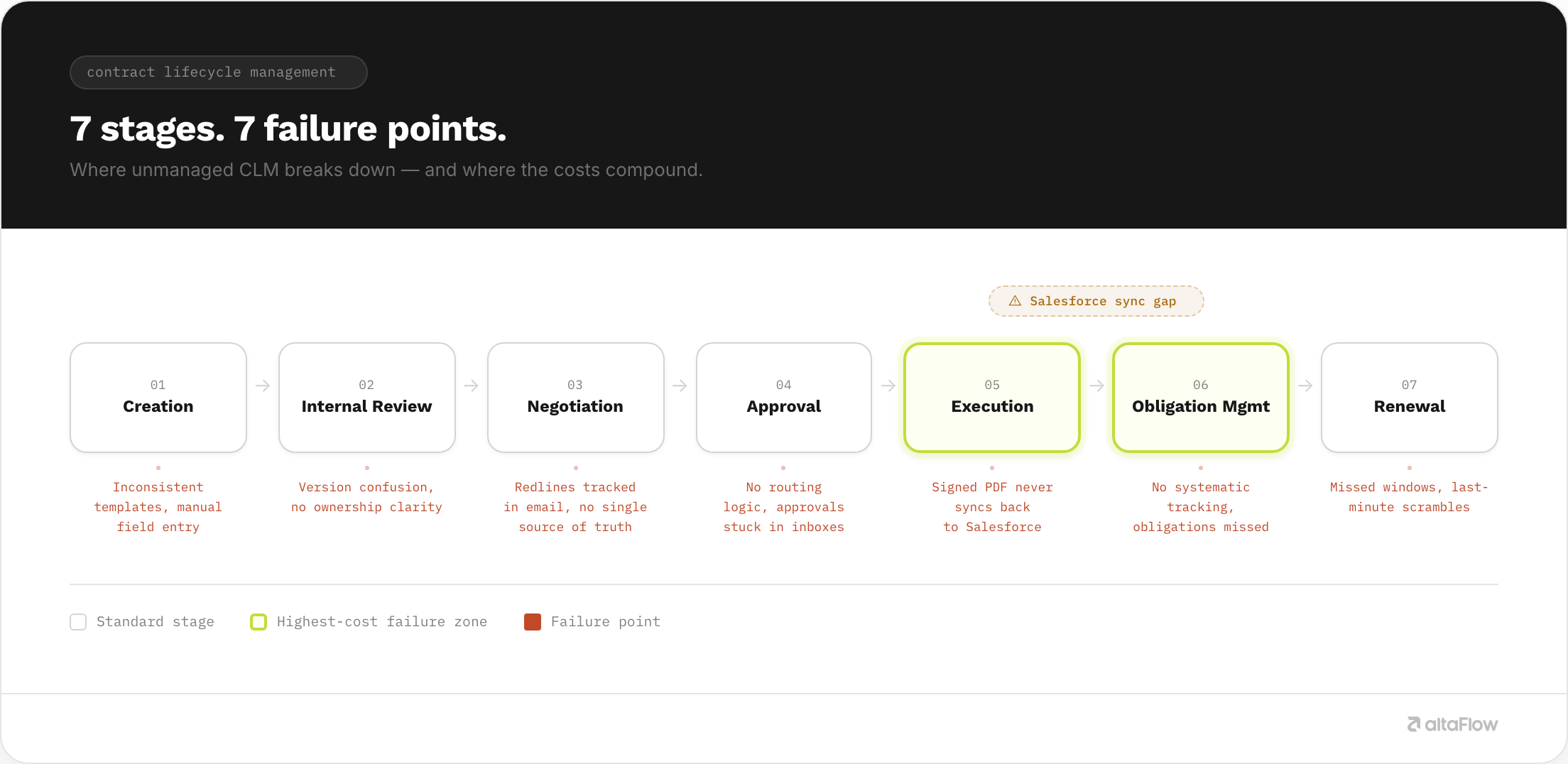Select the 01 Creation stage card

pos(158,398)
